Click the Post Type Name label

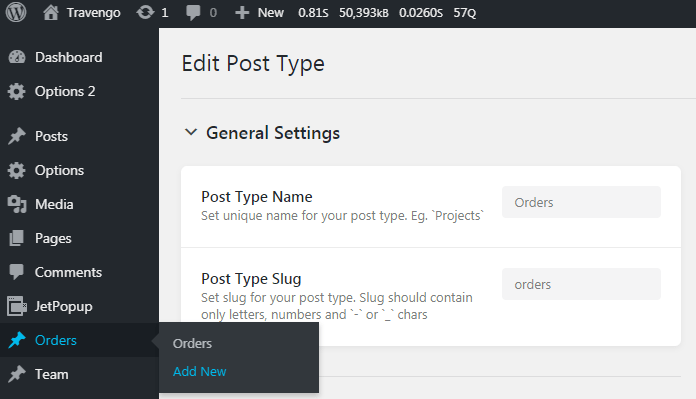coord(257,197)
